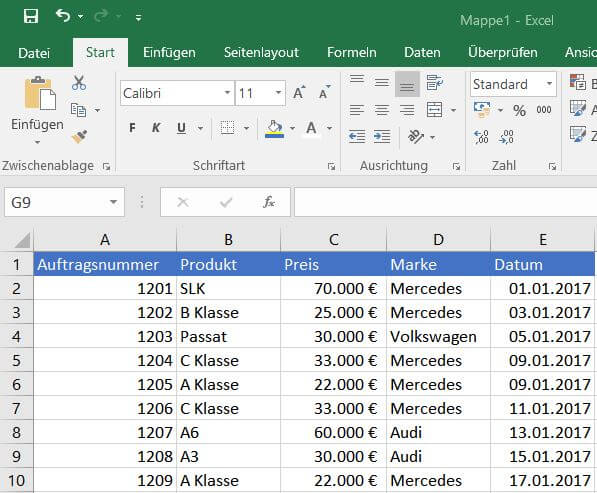Click the Increase Font Size icon
Viewport: 597px width, 493px height.
[299, 93]
